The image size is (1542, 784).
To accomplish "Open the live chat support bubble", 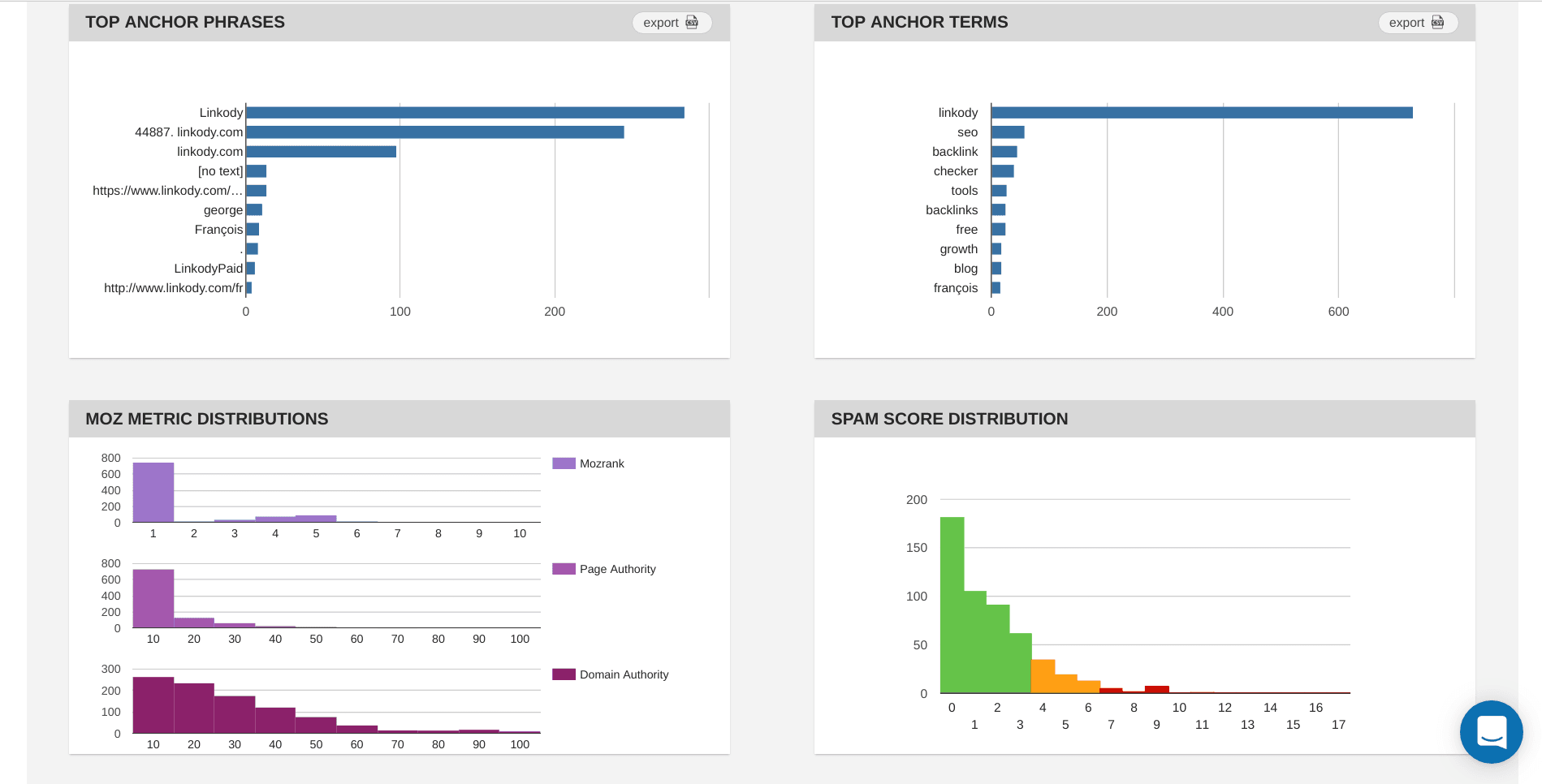I will tap(1491, 731).
